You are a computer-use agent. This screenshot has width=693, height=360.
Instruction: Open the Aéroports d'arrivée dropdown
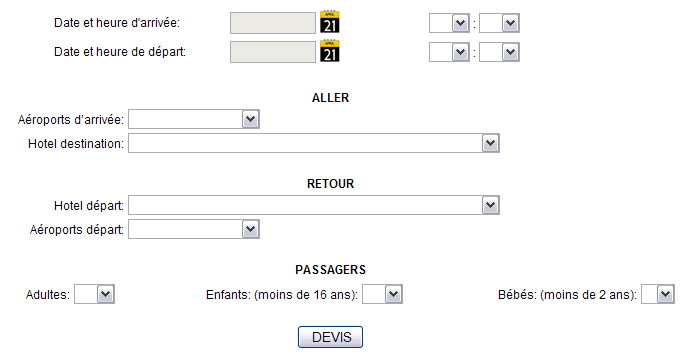194,119
